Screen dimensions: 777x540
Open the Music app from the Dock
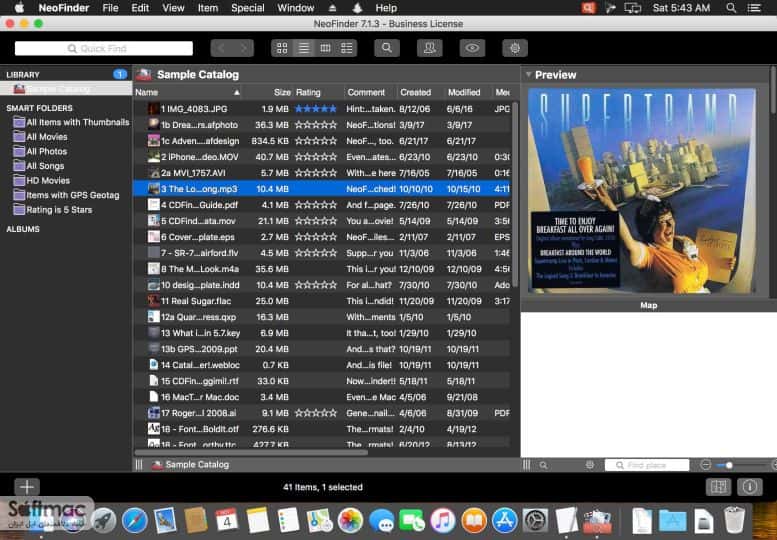443,521
